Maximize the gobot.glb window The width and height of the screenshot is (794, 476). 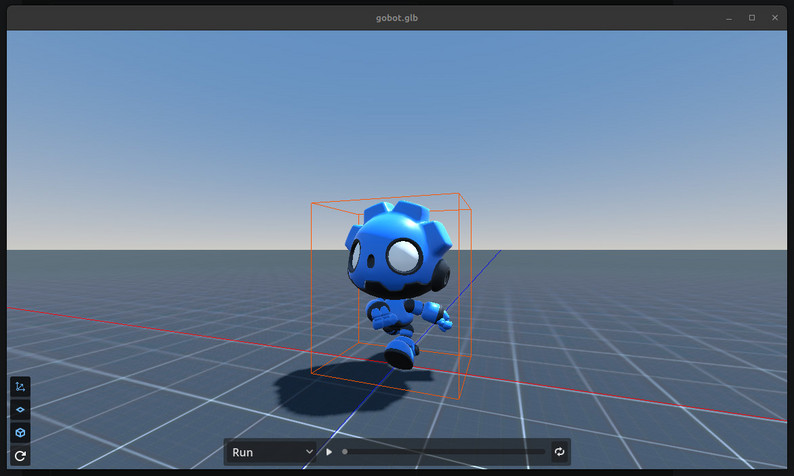pos(752,18)
